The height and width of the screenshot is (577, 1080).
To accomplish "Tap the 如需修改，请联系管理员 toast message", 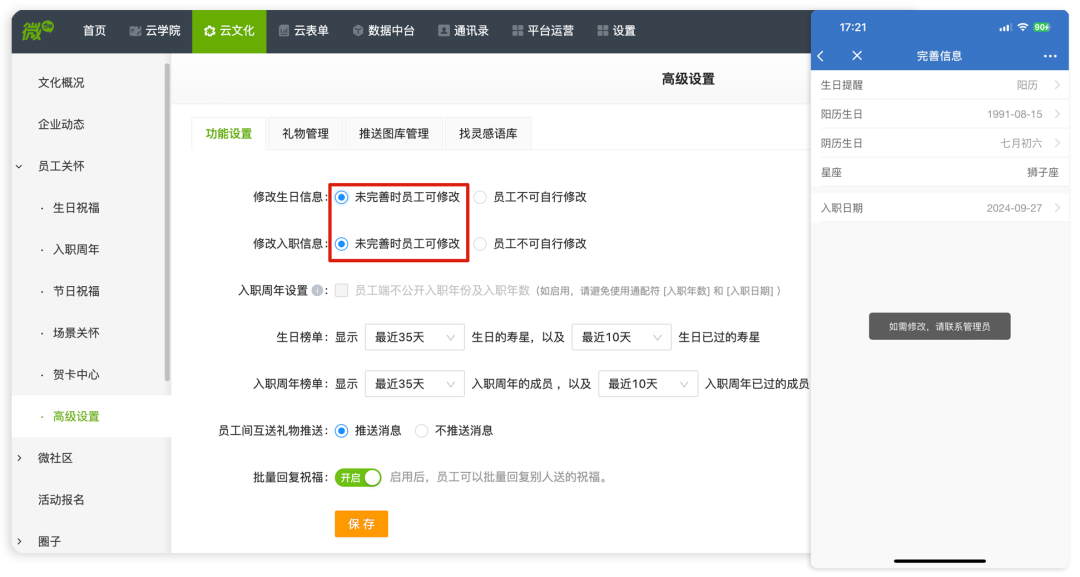I will (x=939, y=326).
